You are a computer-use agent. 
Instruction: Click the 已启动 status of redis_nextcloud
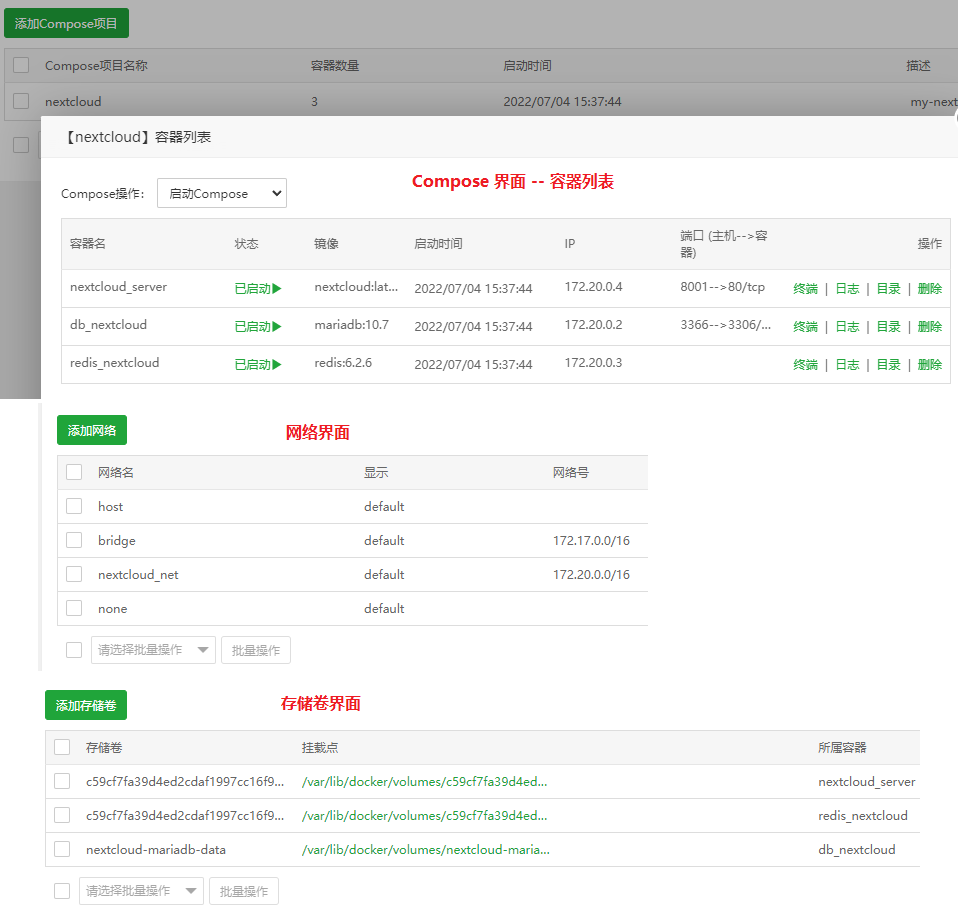tap(258, 364)
